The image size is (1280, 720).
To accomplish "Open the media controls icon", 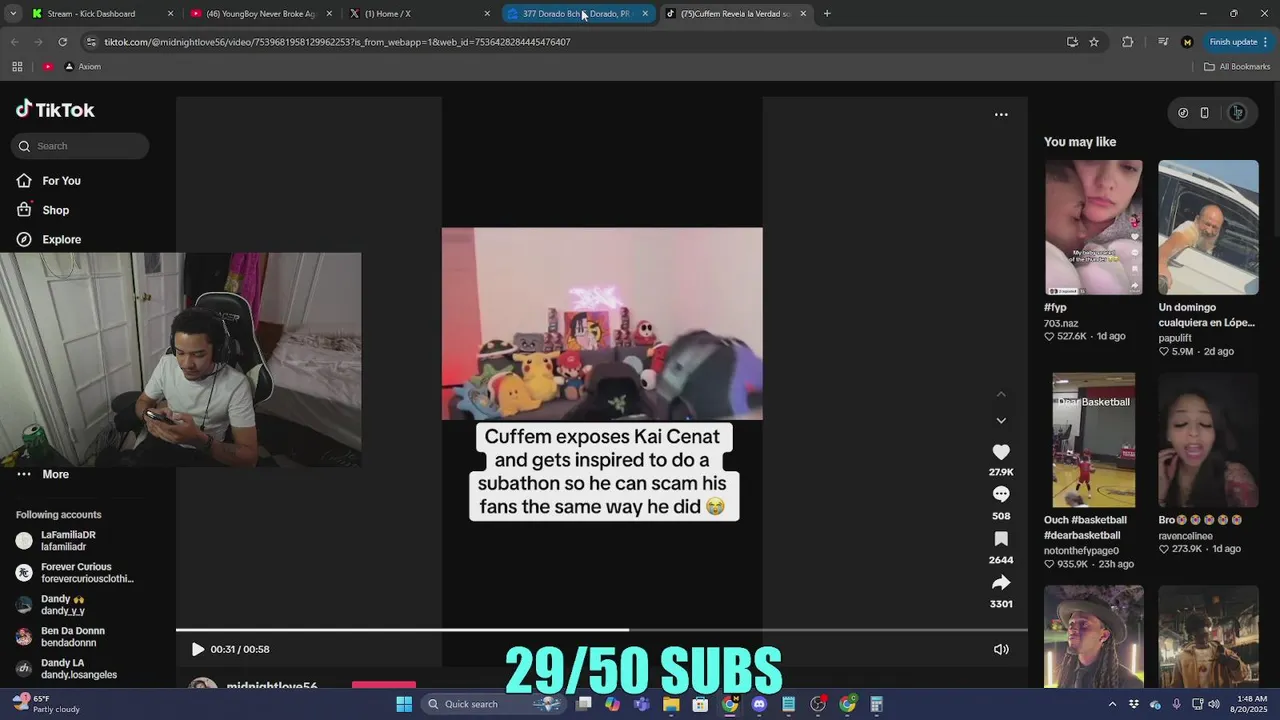I will [1162, 42].
